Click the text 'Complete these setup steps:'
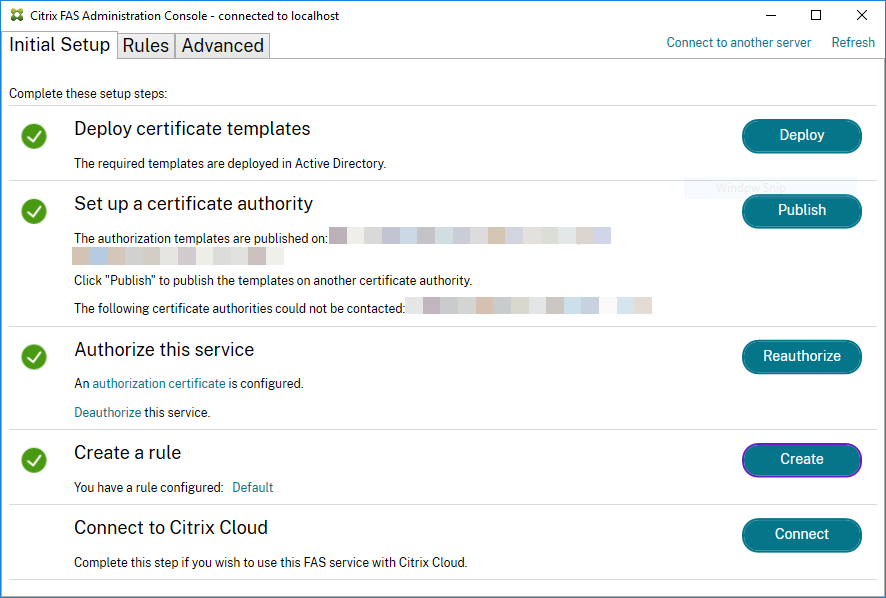886x598 pixels. click(88, 94)
